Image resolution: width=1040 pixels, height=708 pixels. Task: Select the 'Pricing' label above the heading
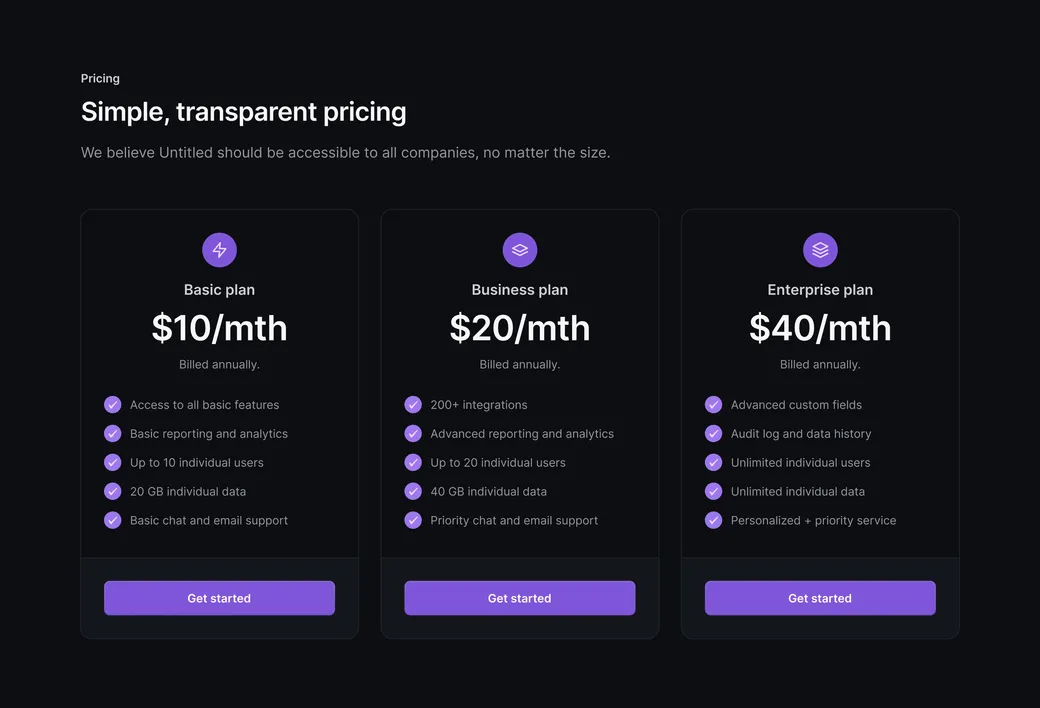tap(100, 77)
